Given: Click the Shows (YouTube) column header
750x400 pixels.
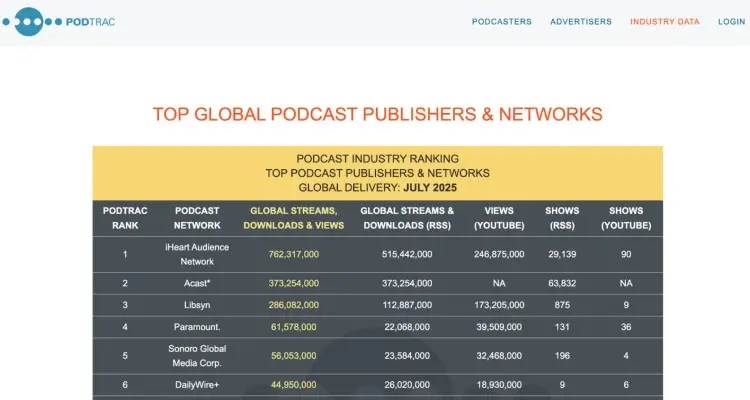Looking at the screenshot, I should [626, 218].
